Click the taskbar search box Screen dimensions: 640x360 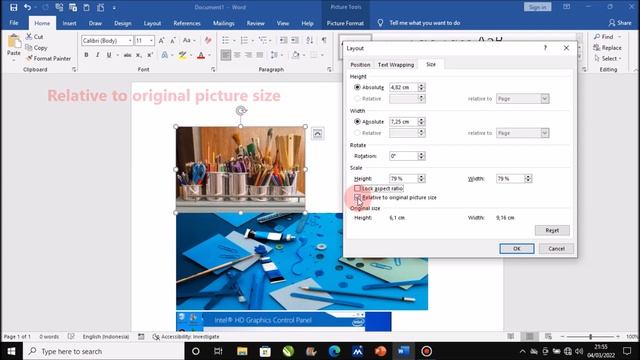[104, 351]
